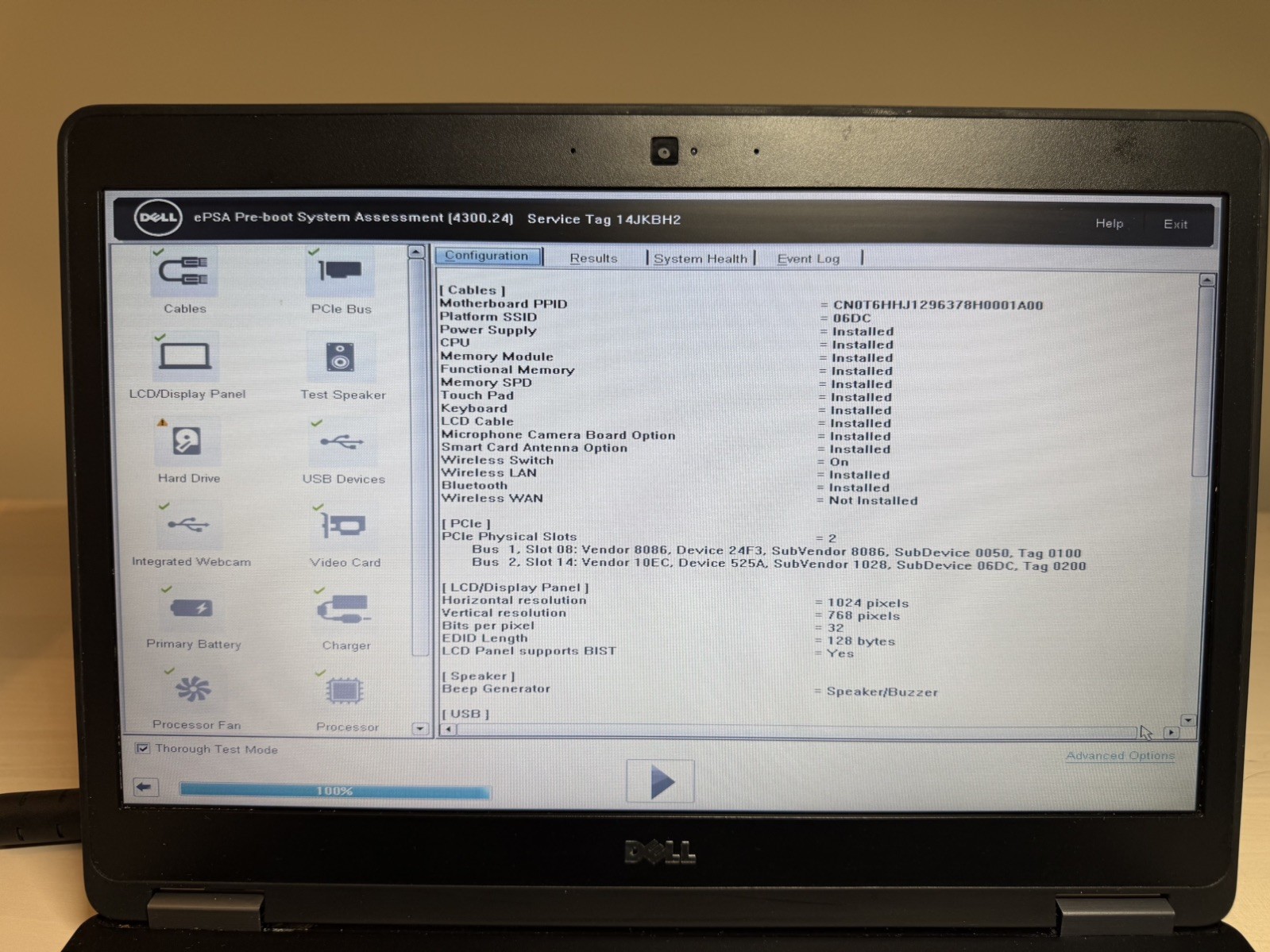The height and width of the screenshot is (952, 1270).
Task: Select the Hard Drive test icon
Action: [187, 441]
